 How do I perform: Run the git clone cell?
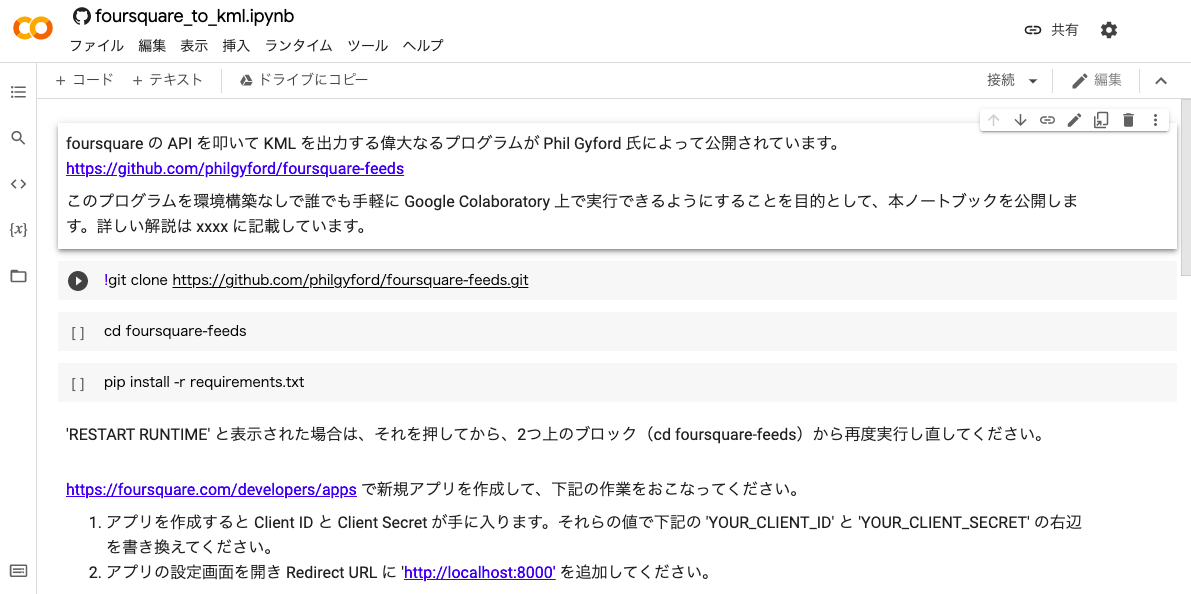click(x=77, y=280)
